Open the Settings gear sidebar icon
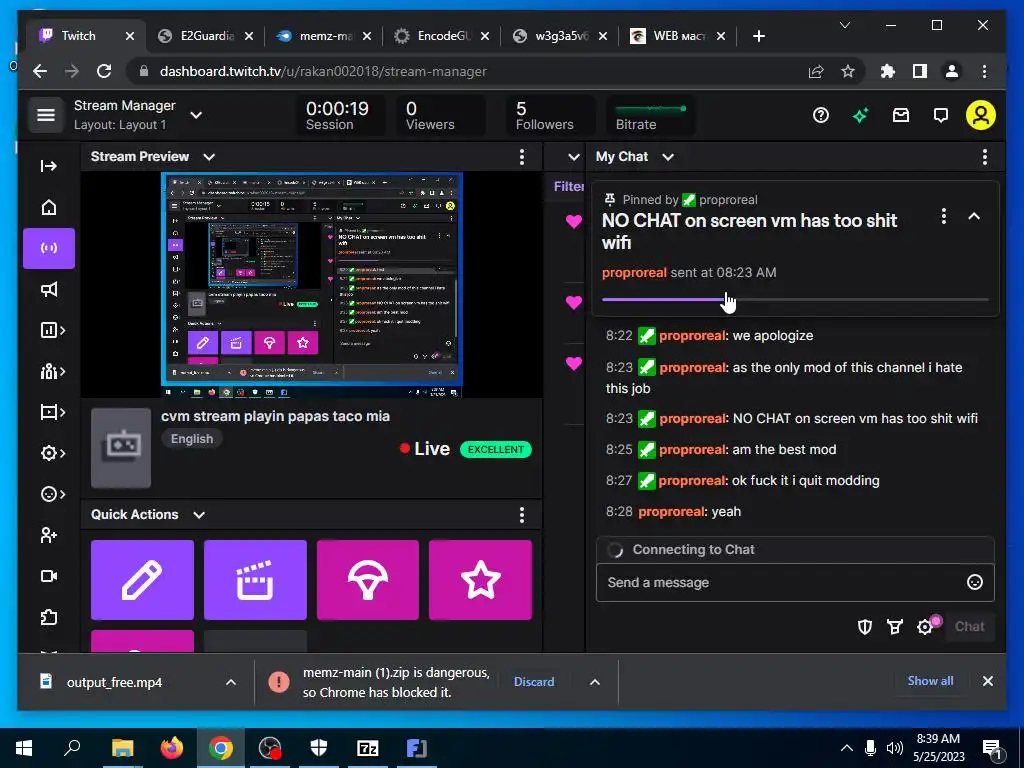This screenshot has width=1024, height=768. coord(52,453)
